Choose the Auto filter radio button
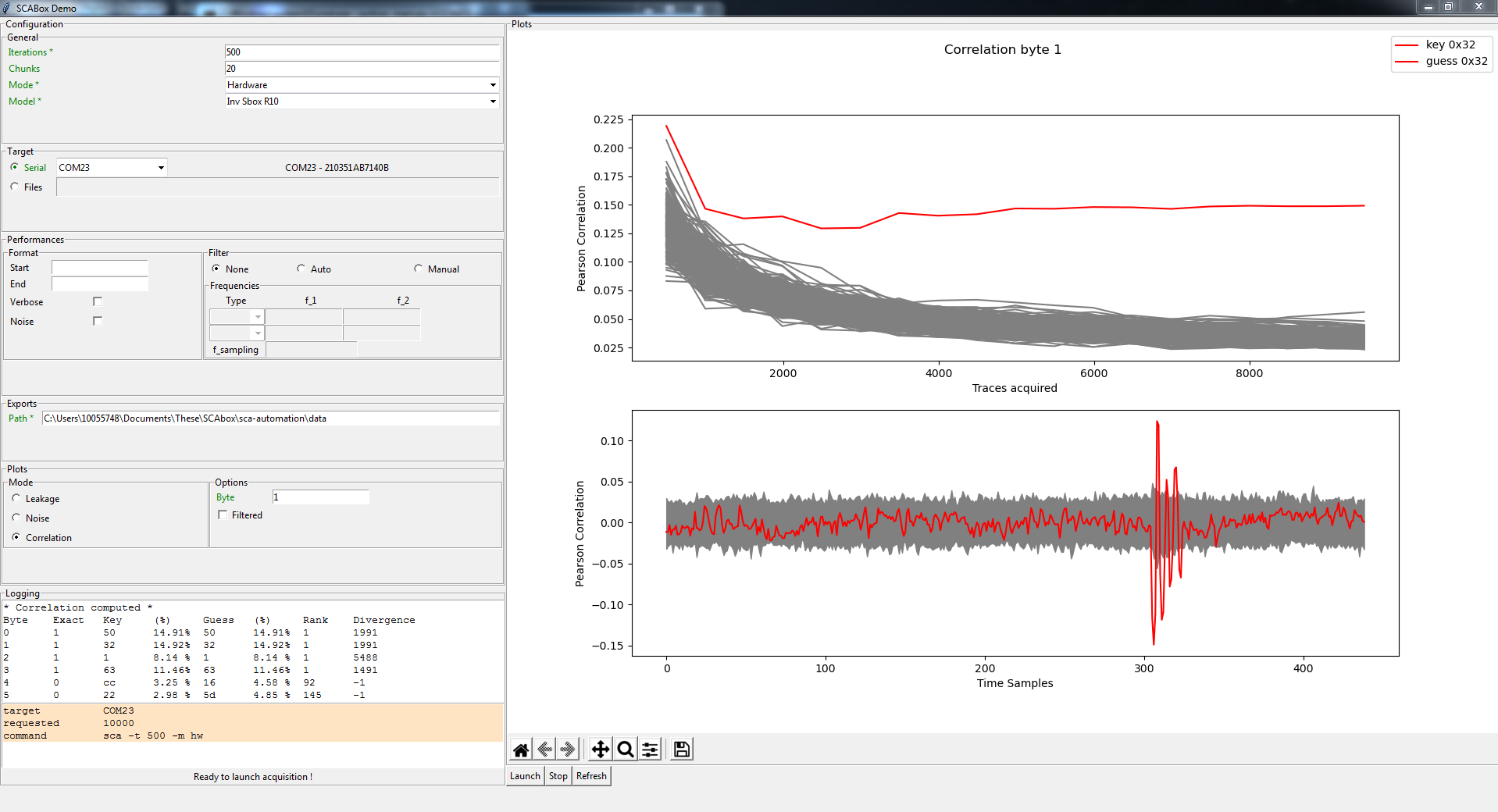 [301, 269]
